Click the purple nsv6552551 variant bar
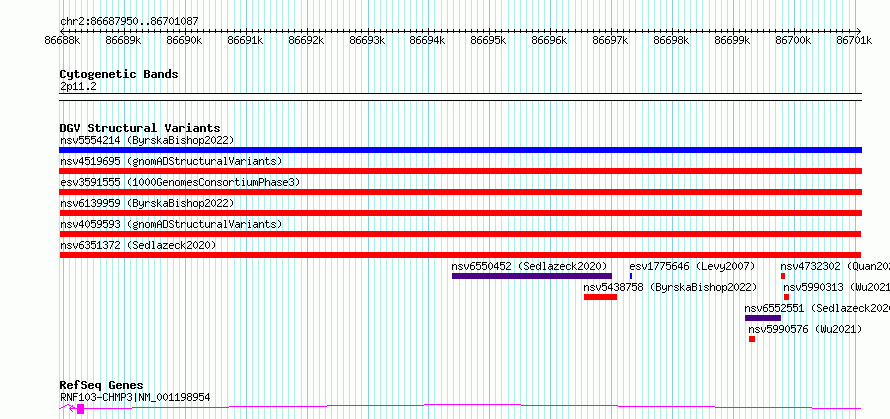890x419 pixels. click(x=763, y=318)
